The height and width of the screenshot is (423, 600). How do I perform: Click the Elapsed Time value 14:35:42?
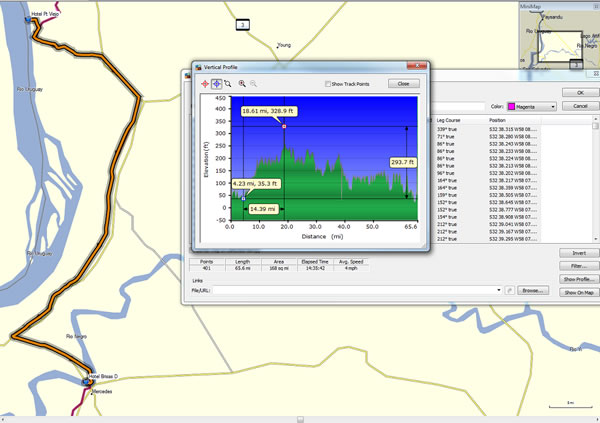click(315, 268)
